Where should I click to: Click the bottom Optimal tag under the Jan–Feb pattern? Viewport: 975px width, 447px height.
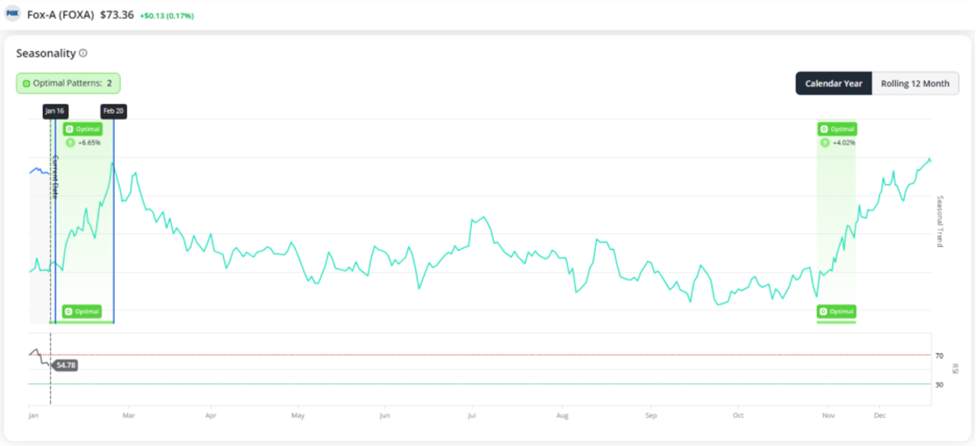point(82,311)
